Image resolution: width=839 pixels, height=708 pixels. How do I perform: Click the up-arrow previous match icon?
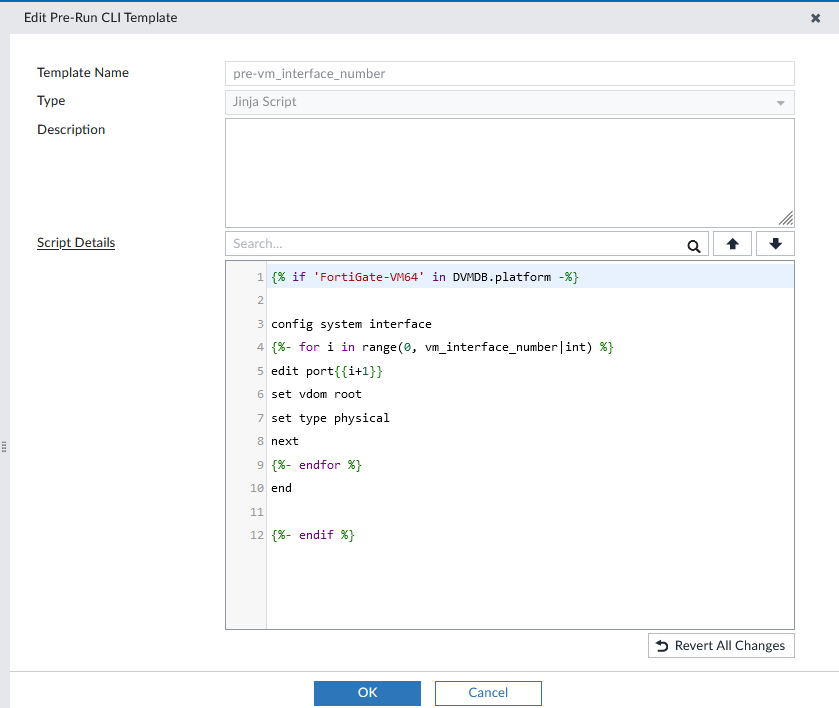coord(731,243)
